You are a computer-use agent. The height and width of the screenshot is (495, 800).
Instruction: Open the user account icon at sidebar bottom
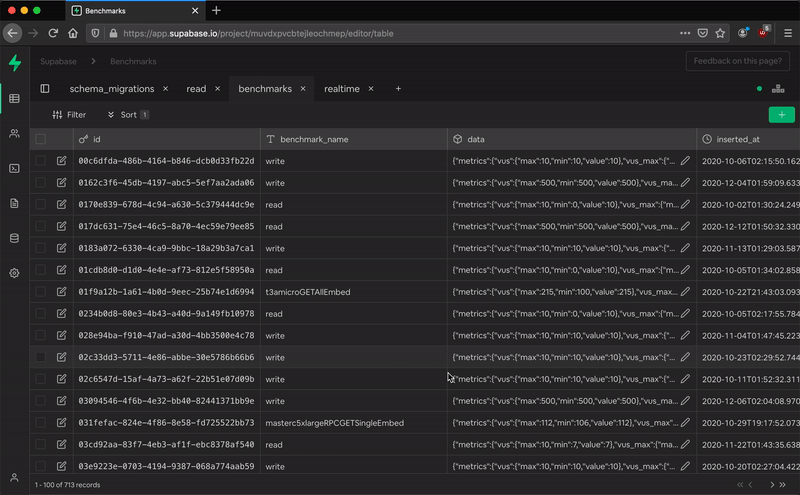14,478
